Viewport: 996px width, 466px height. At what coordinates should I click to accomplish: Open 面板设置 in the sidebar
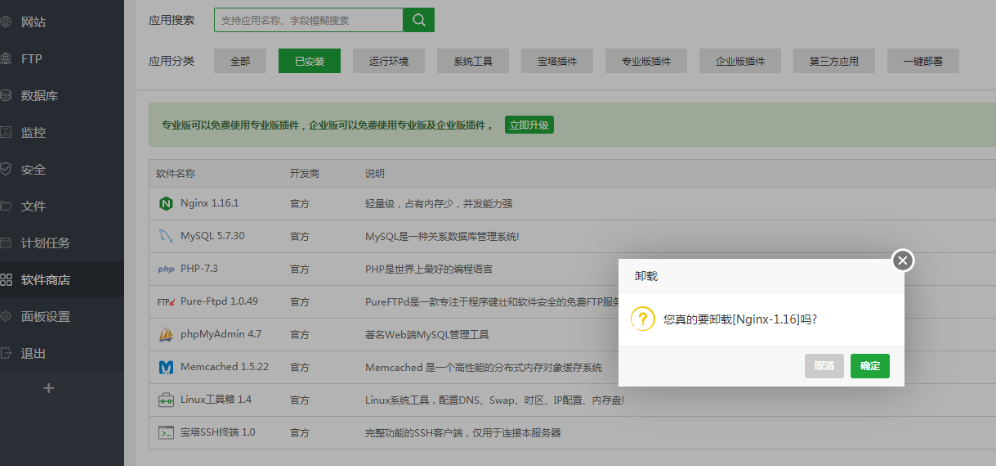coord(45,316)
